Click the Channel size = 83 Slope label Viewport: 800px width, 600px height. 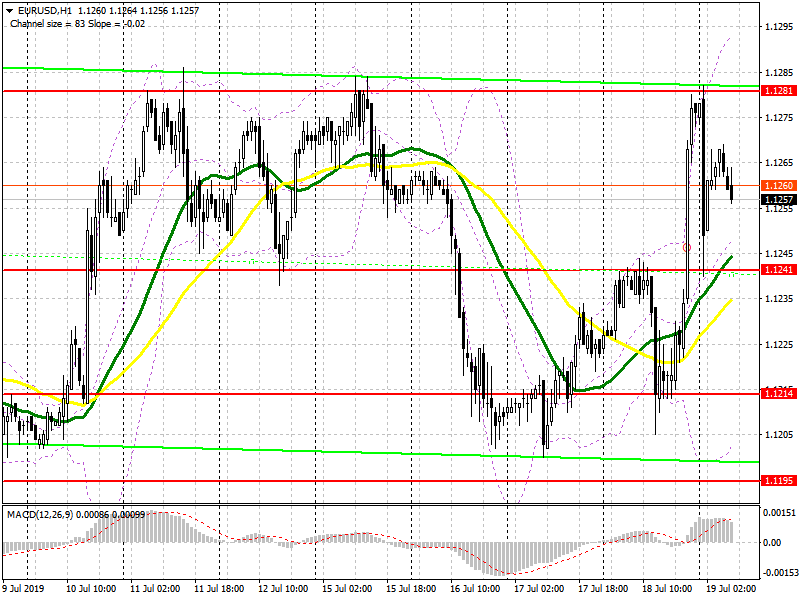[78, 24]
